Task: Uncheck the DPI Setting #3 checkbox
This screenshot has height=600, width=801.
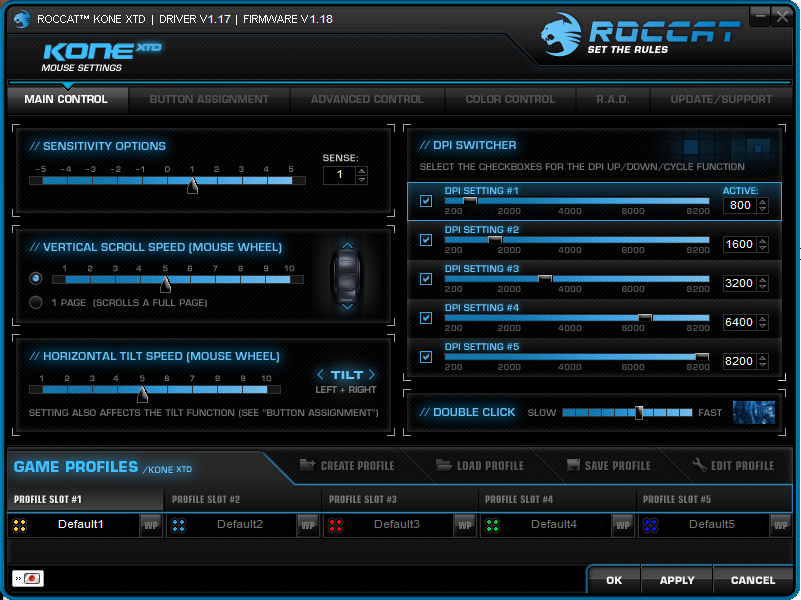Action: click(x=426, y=279)
